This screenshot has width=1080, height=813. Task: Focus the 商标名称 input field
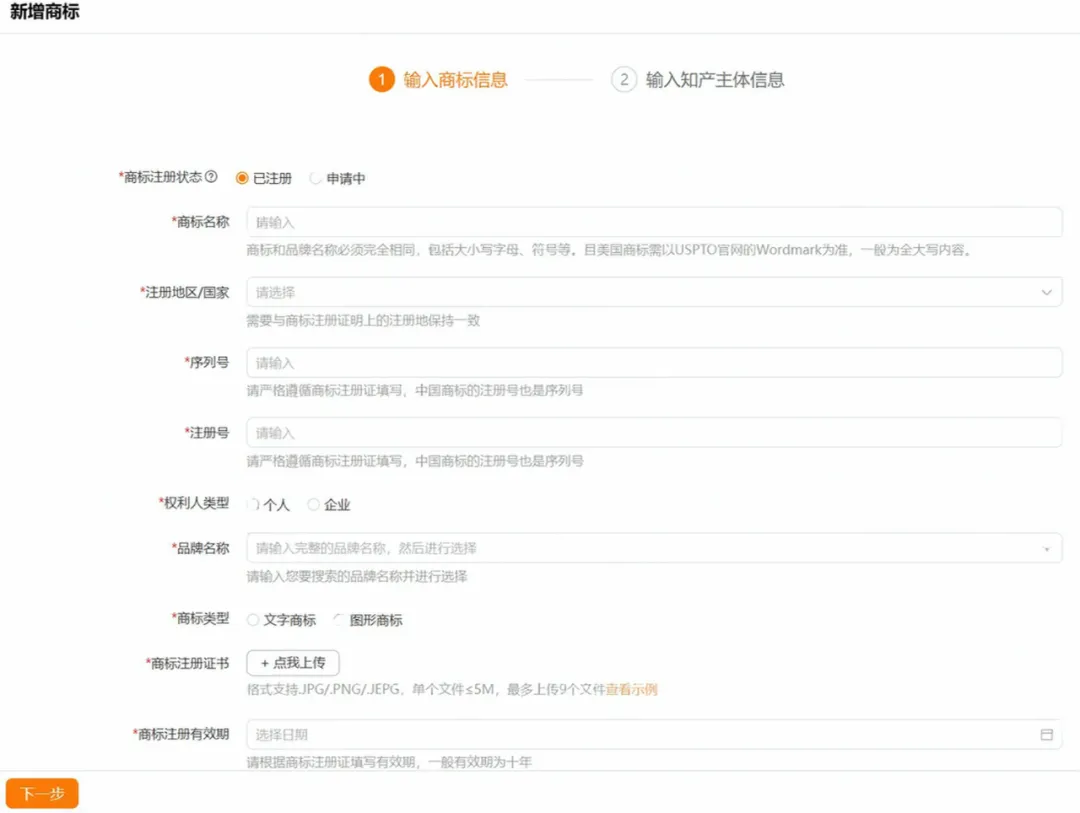tap(654, 222)
